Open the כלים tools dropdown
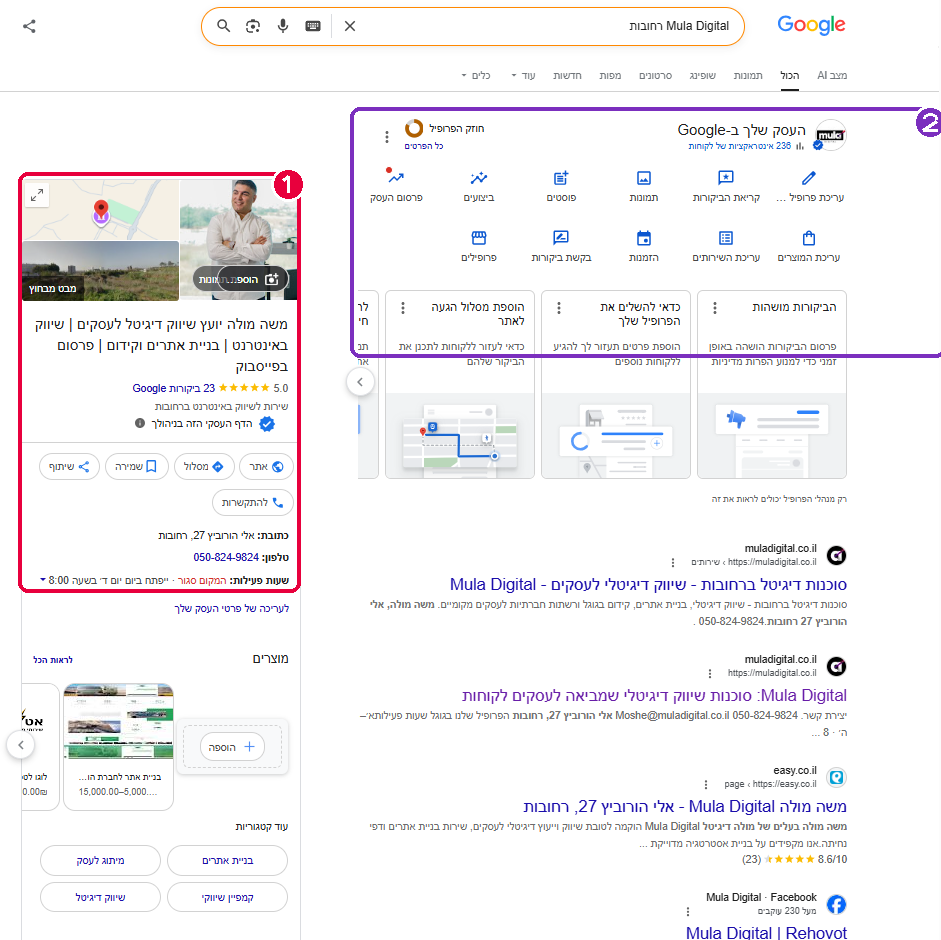The image size is (941, 940). click(x=476, y=75)
